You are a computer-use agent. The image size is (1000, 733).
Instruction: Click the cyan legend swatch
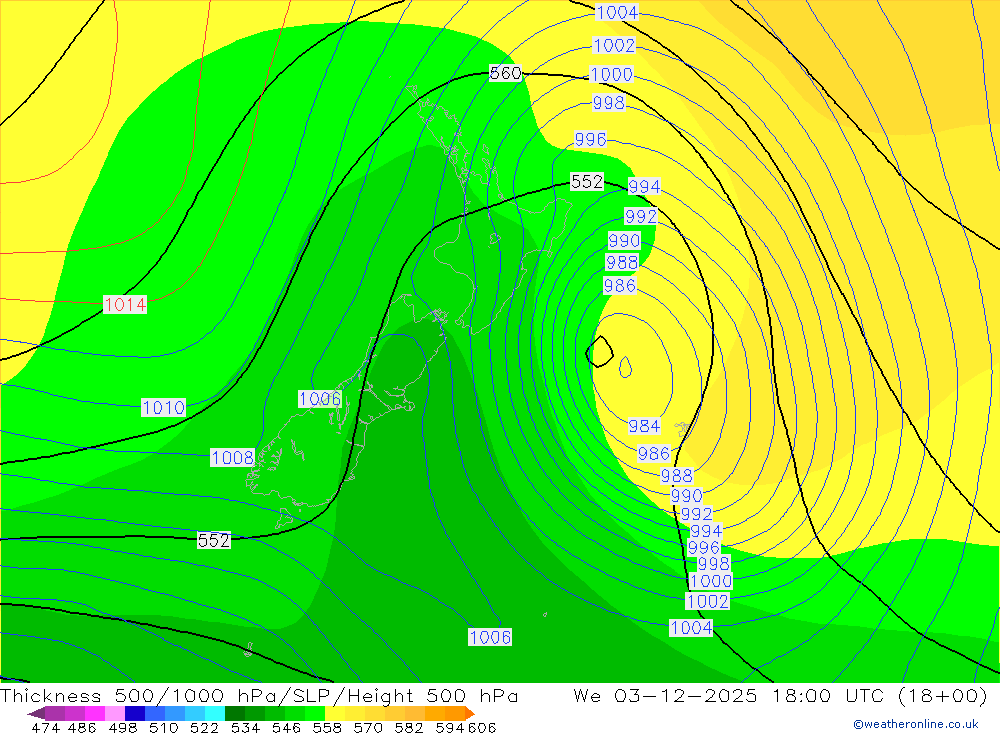[215, 713]
